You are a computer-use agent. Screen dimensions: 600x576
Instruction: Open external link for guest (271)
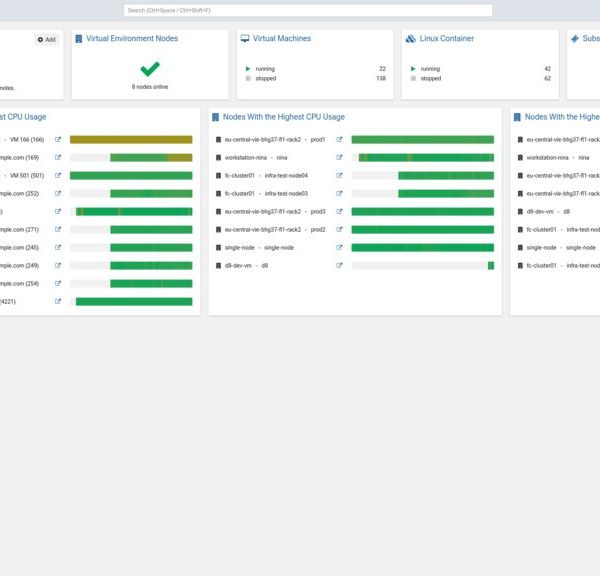point(58,229)
